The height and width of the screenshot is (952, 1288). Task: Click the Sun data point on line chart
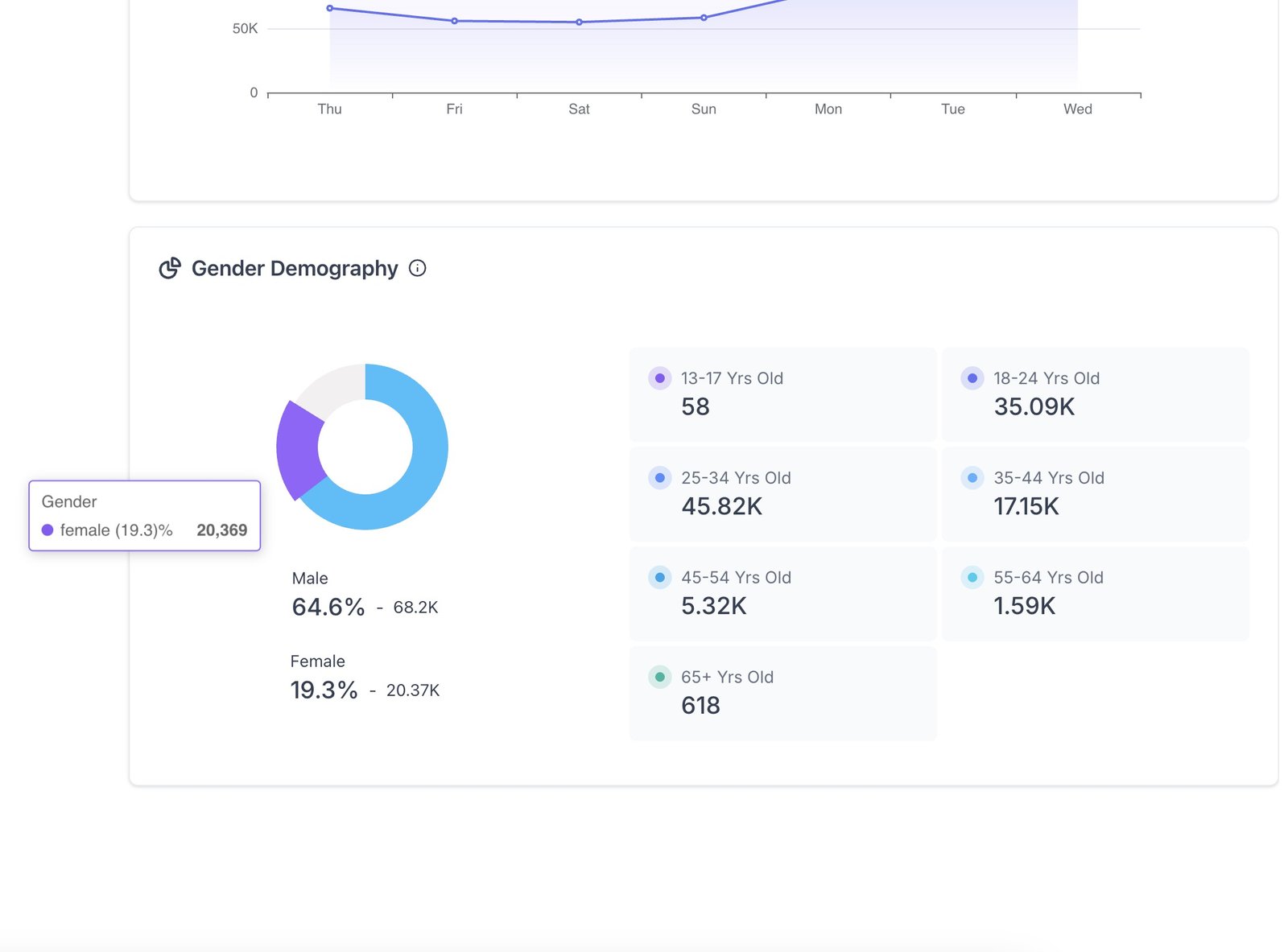tap(704, 18)
